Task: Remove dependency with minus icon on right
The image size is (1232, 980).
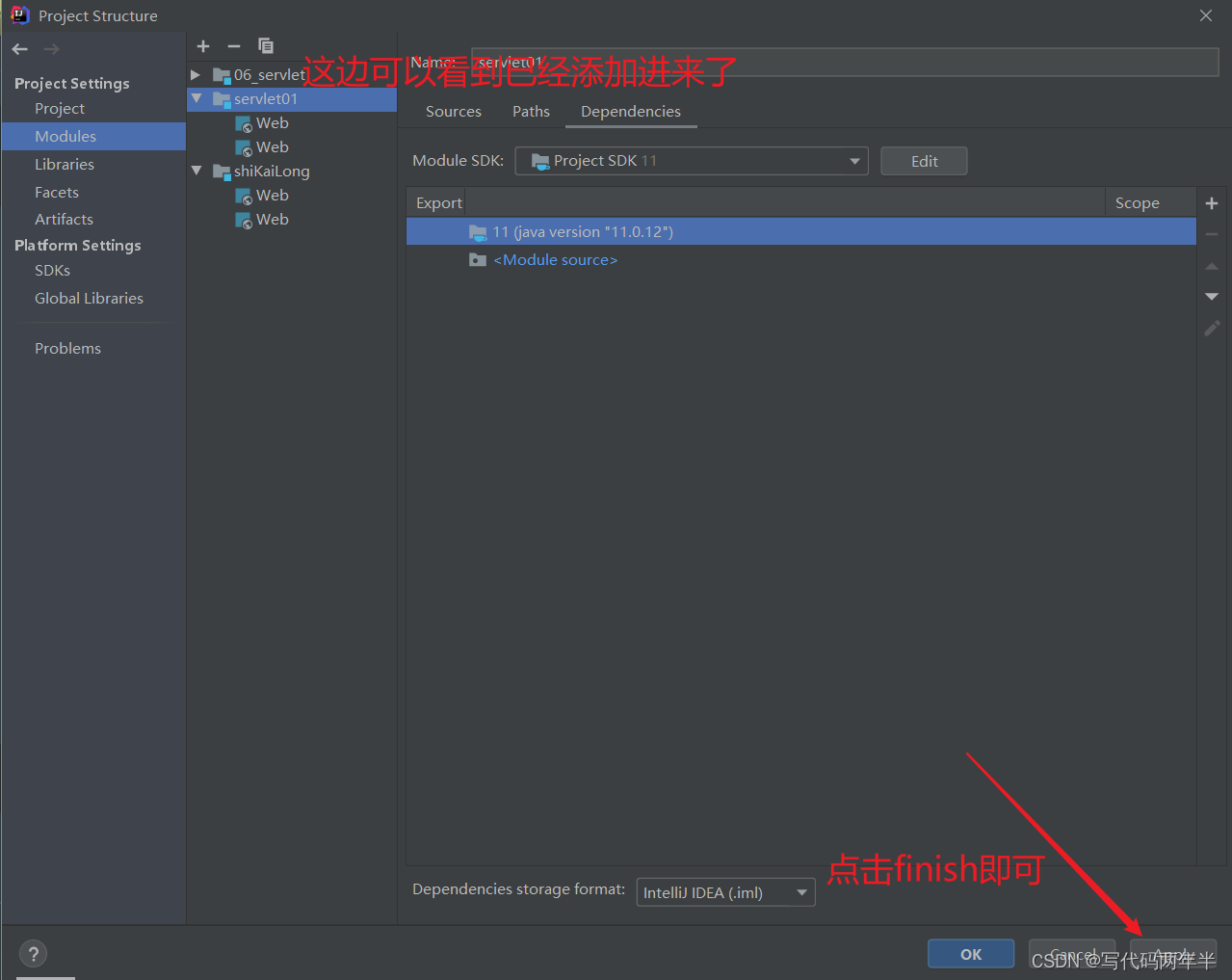Action: (1212, 234)
